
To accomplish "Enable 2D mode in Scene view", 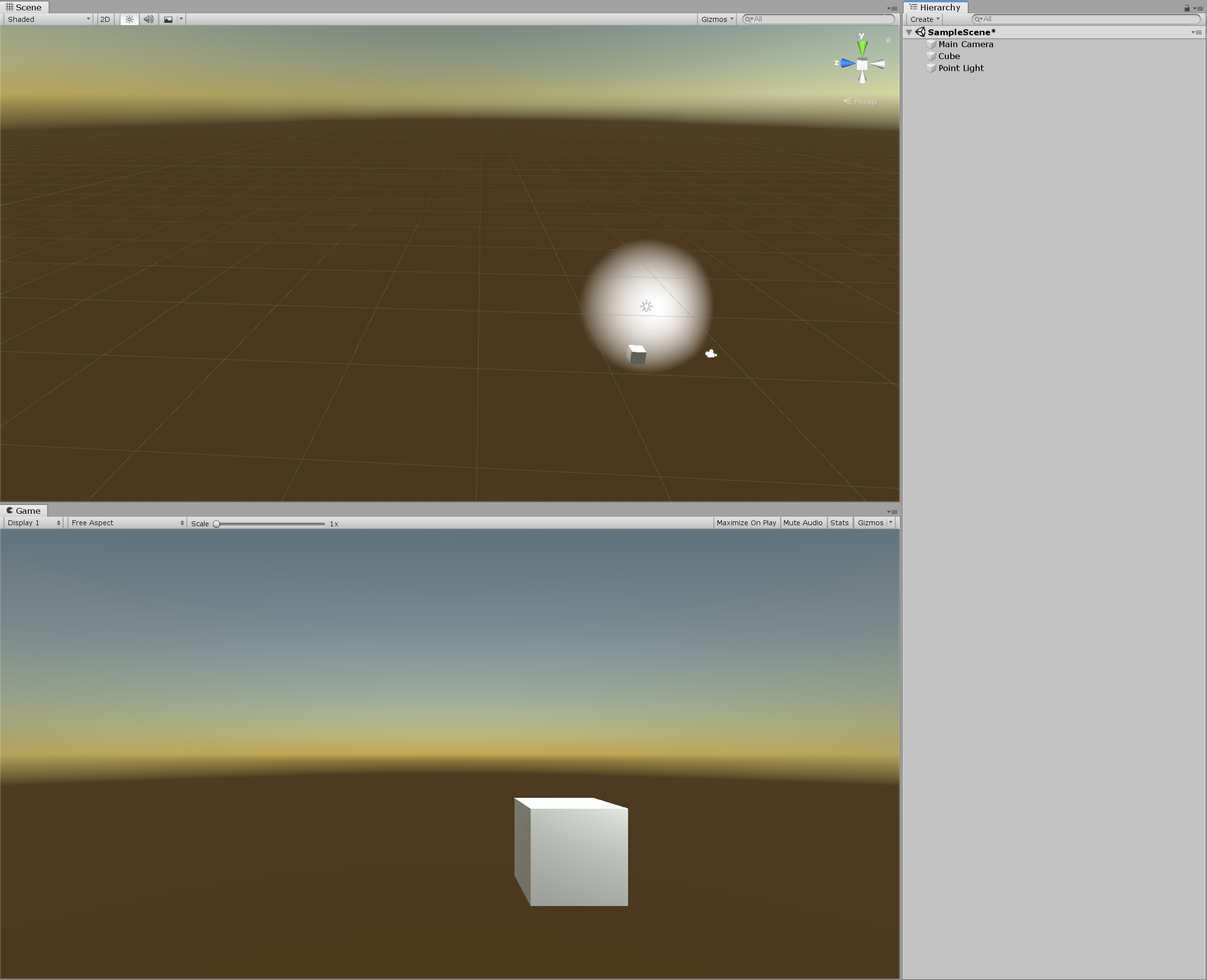I will pyautogui.click(x=104, y=19).
